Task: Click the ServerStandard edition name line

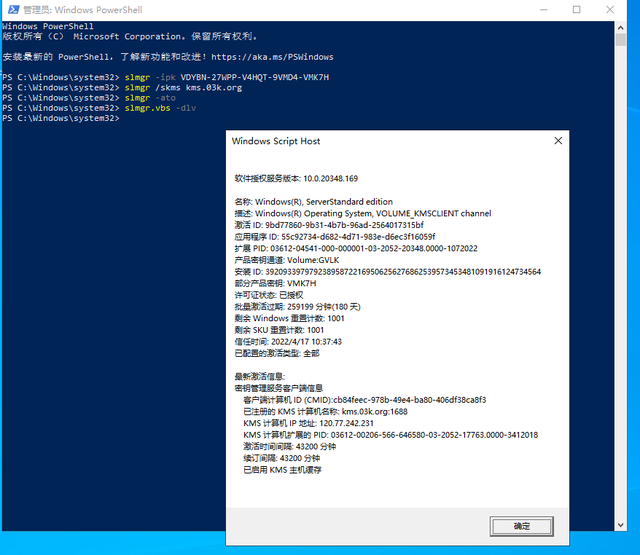Action: coord(313,202)
